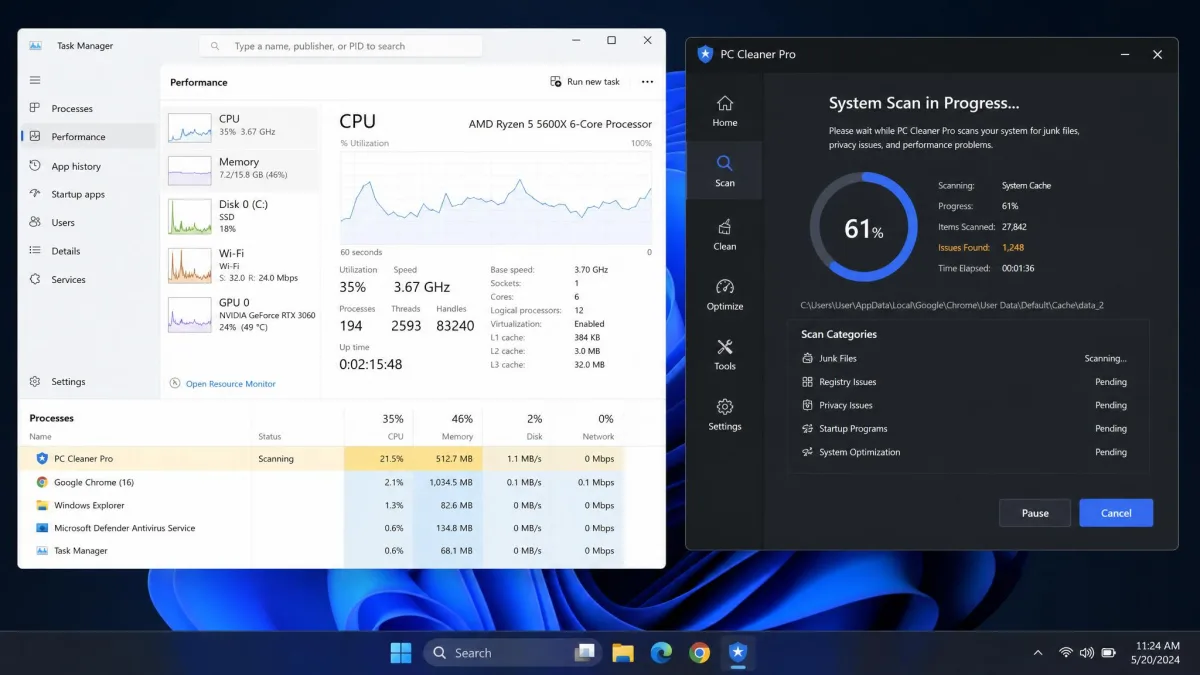Click the Issues Found 1,248 value
1200x675 pixels.
[x=1013, y=247]
